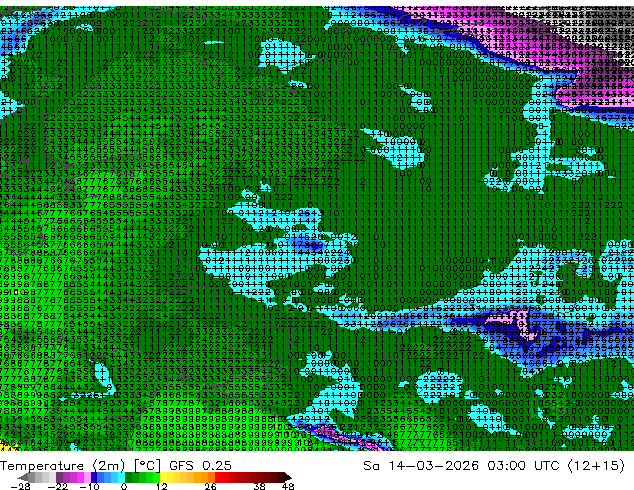Pick the dark blue swatch at legend -10

click(x=94, y=477)
